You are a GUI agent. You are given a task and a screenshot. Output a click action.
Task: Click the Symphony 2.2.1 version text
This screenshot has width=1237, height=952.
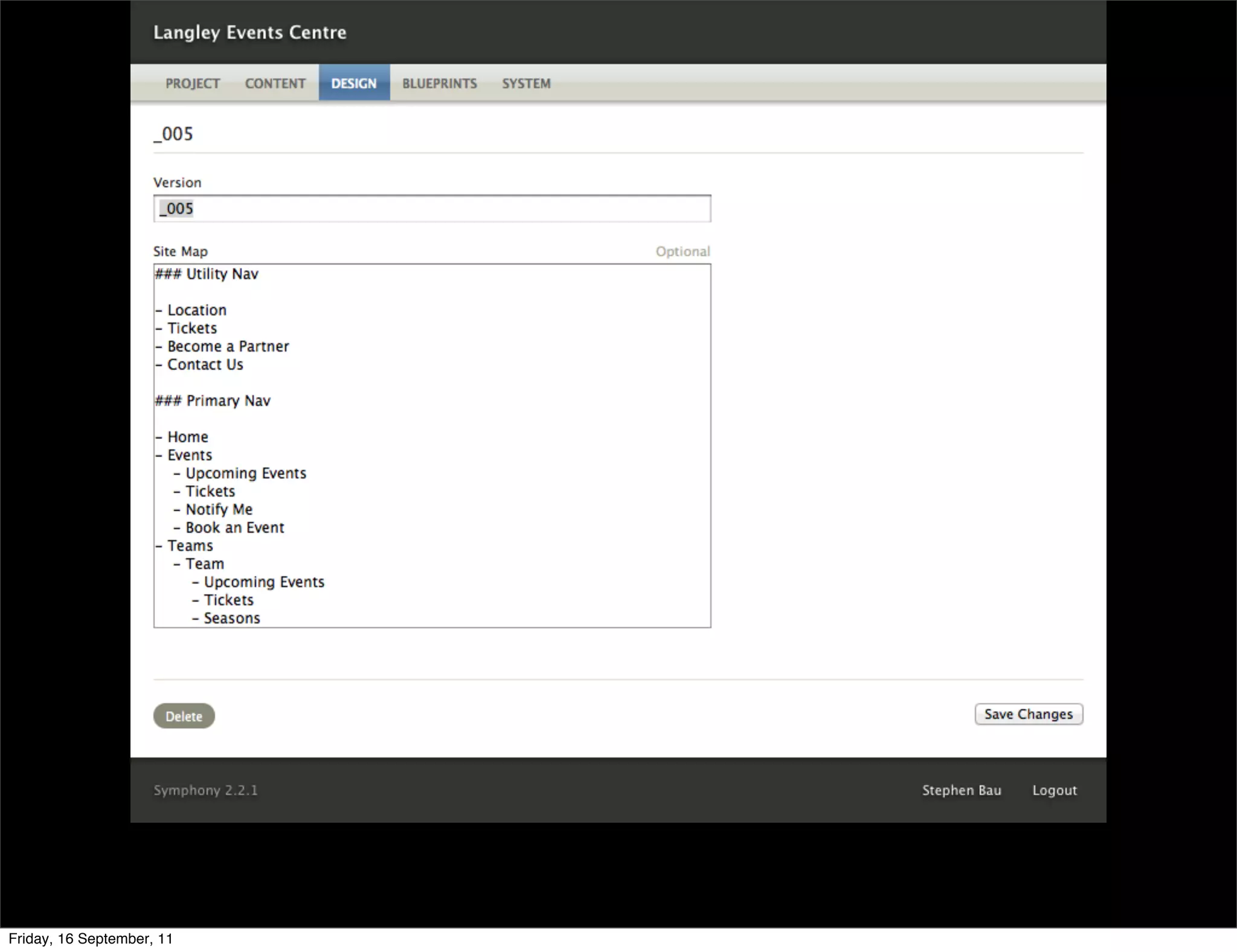[205, 790]
